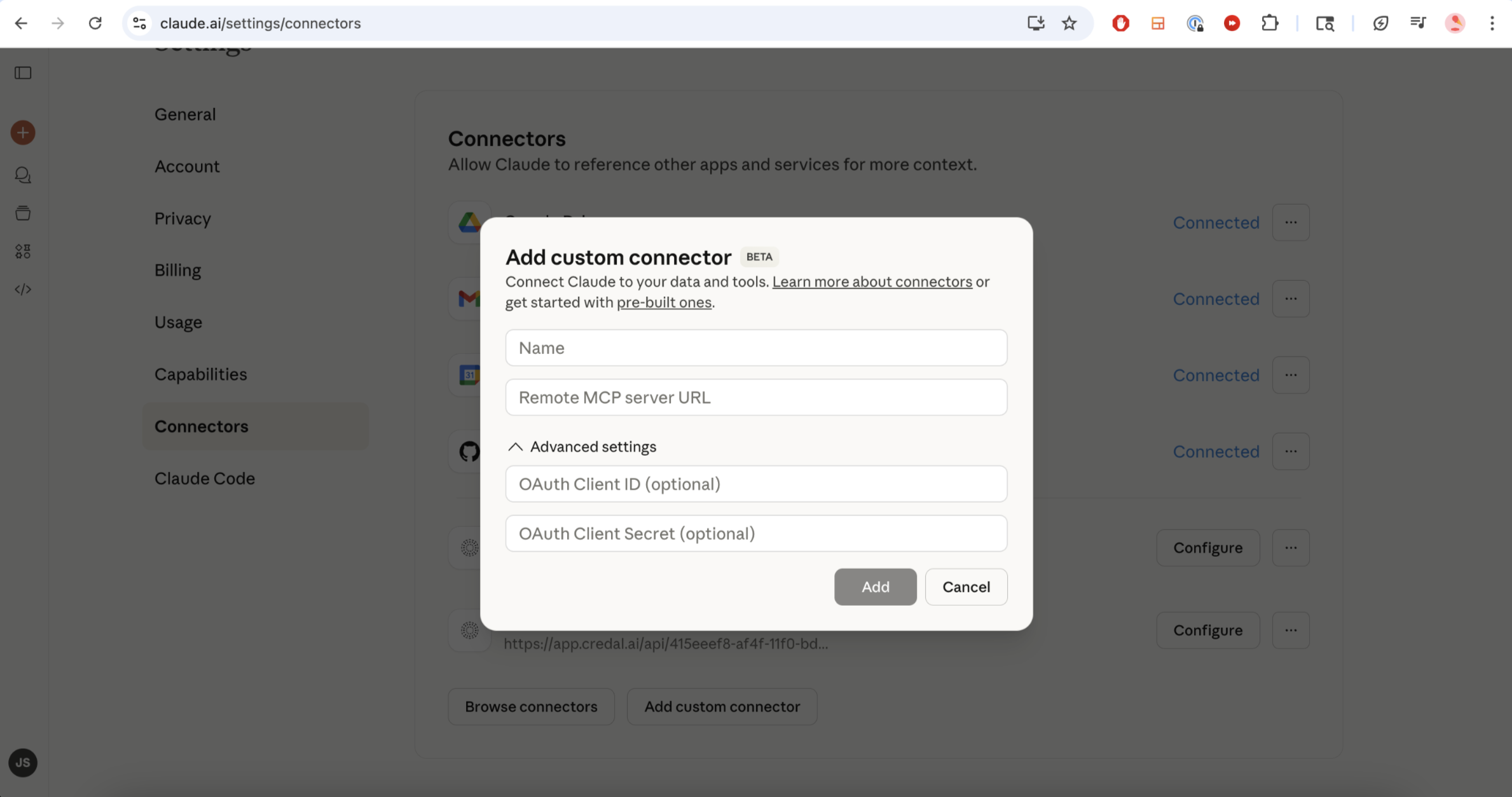Click the sidebar toggle icon
This screenshot has height=797, width=1512.
click(x=23, y=73)
